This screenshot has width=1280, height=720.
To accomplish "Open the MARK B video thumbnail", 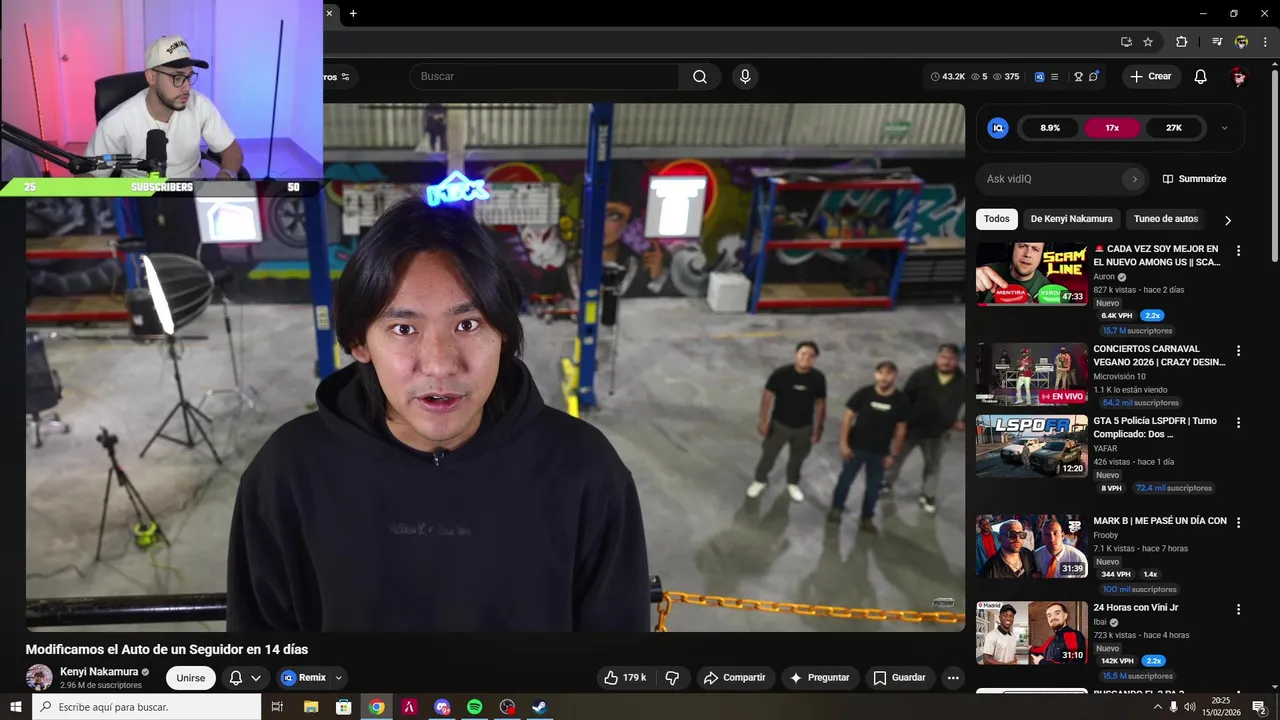I will pos(1032,546).
